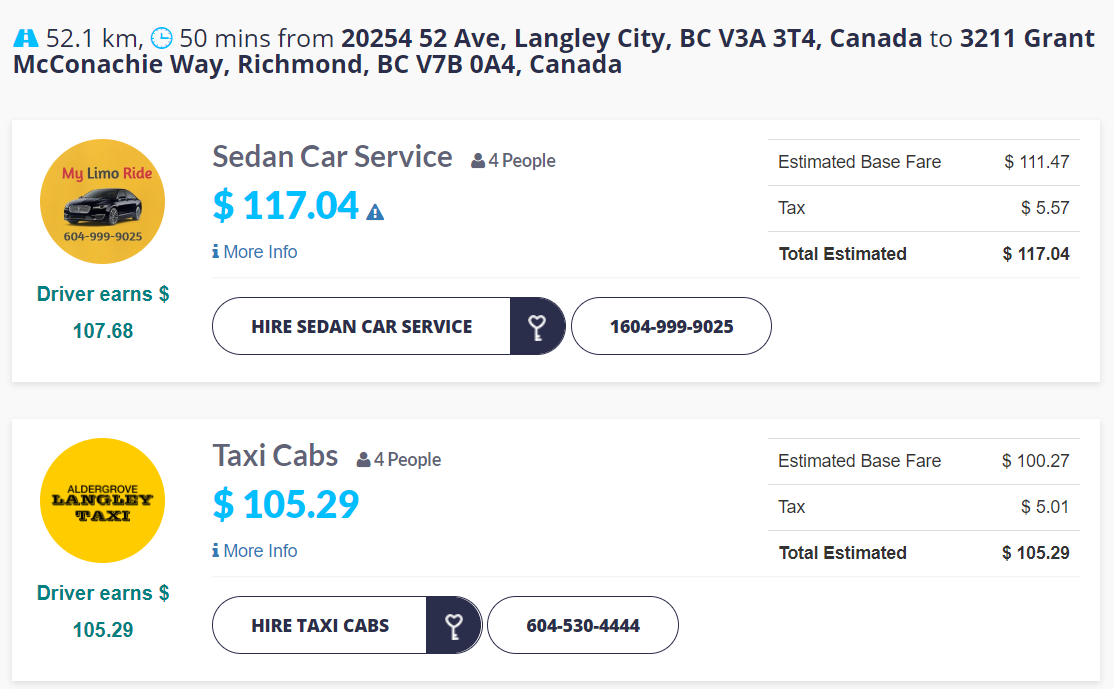Open the Aldergrove Langley Taxi logo

coord(102,501)
